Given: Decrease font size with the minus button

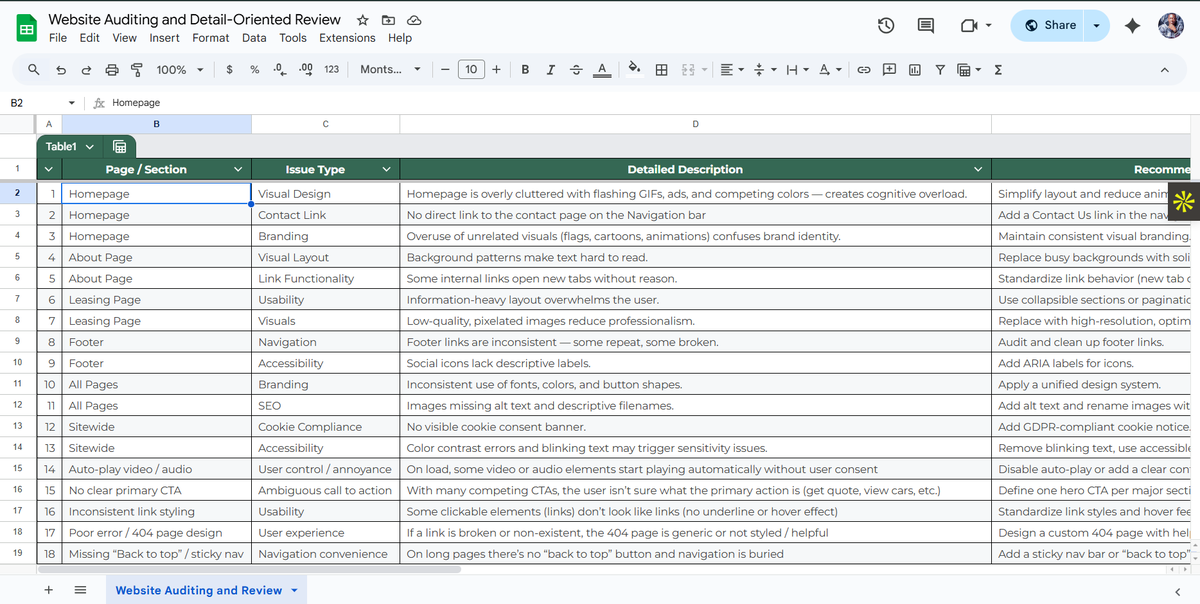Looking at the screenshot, I should pyautogui.click(x=445, y=70).
